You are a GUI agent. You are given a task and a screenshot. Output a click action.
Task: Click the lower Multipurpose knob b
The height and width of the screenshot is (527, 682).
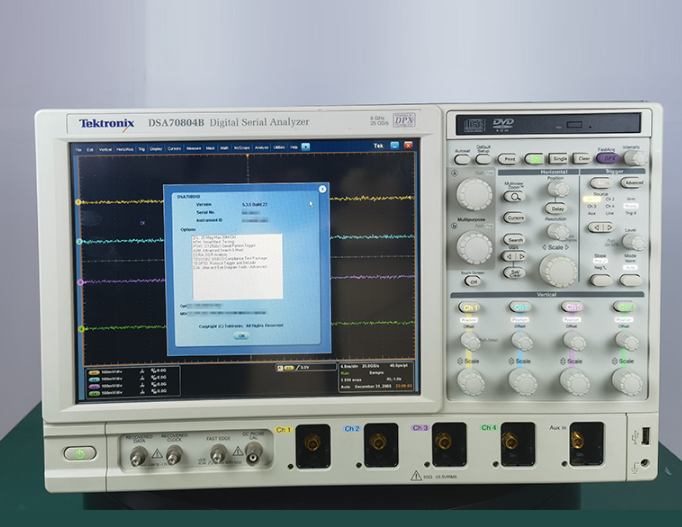click(x=475, y=247)
